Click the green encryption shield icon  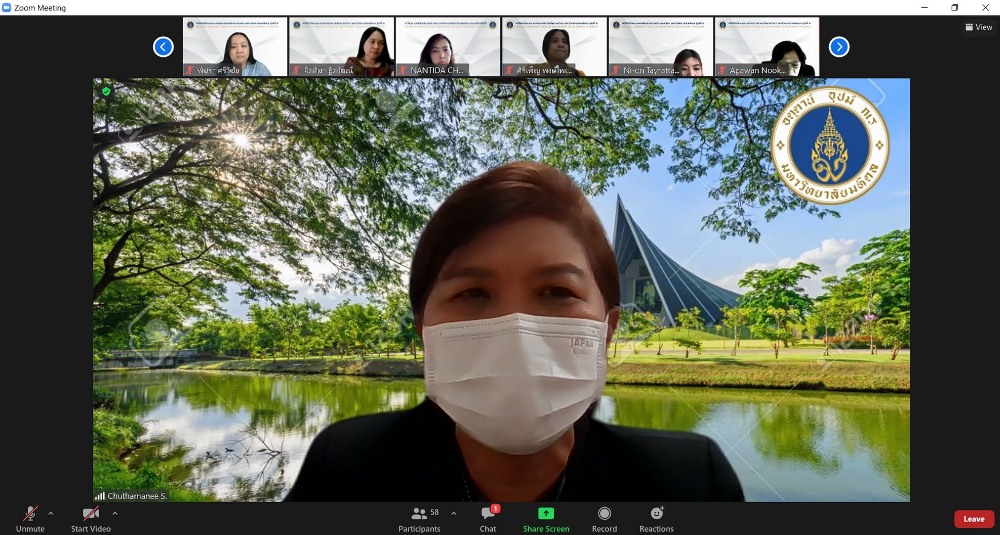(x=106, y=91)
